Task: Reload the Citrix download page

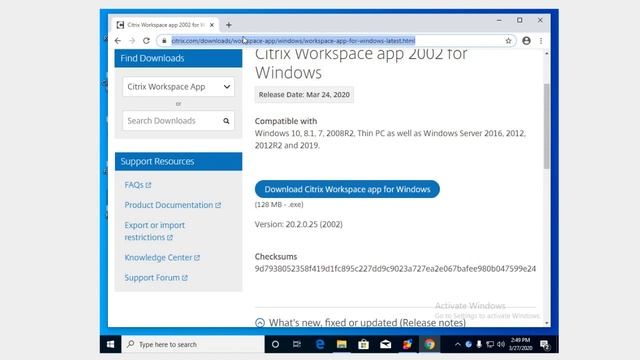Action: [x=146, y=41]
